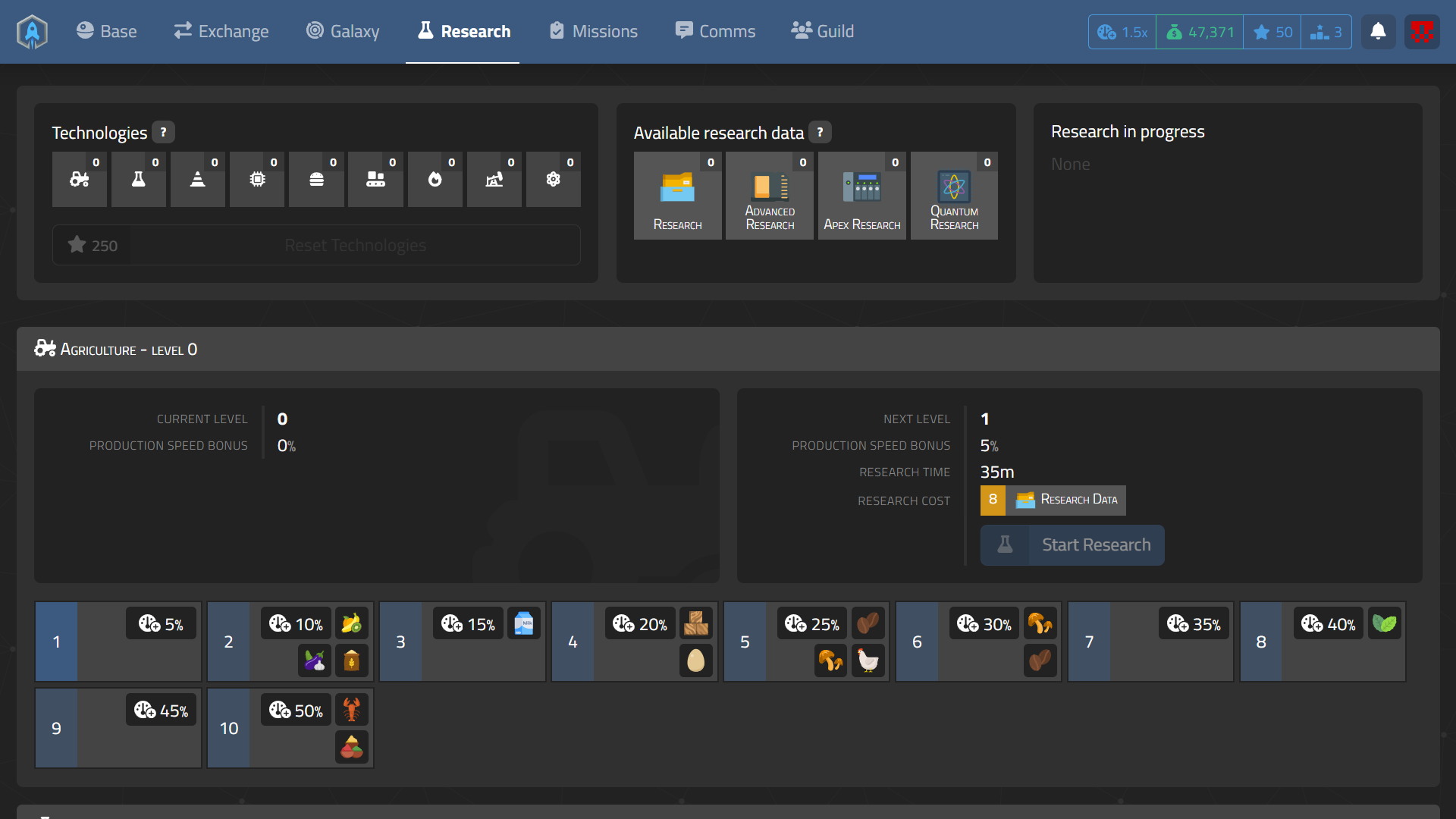
Task: Open help for Technologies section
Action: coord(163,133)
